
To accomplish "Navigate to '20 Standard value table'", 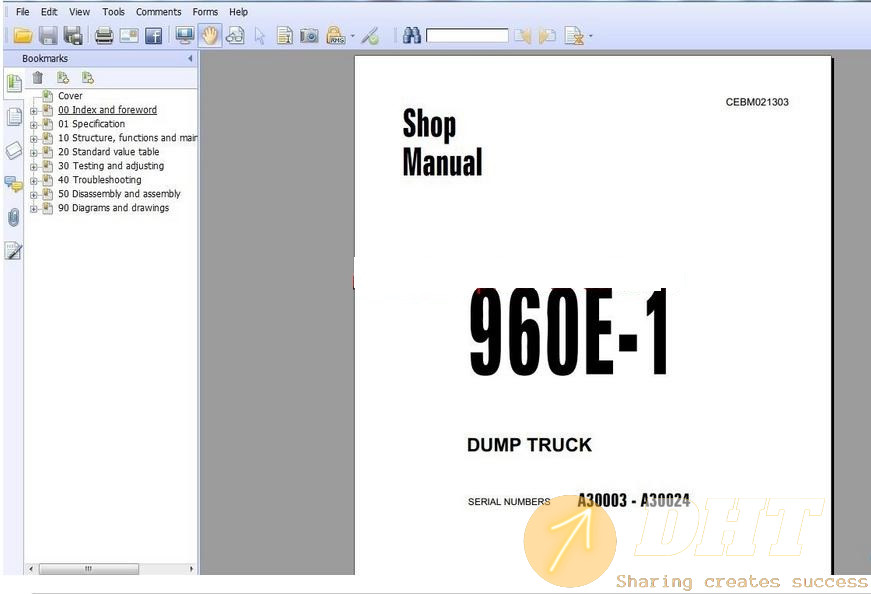I will pos(109,152).
